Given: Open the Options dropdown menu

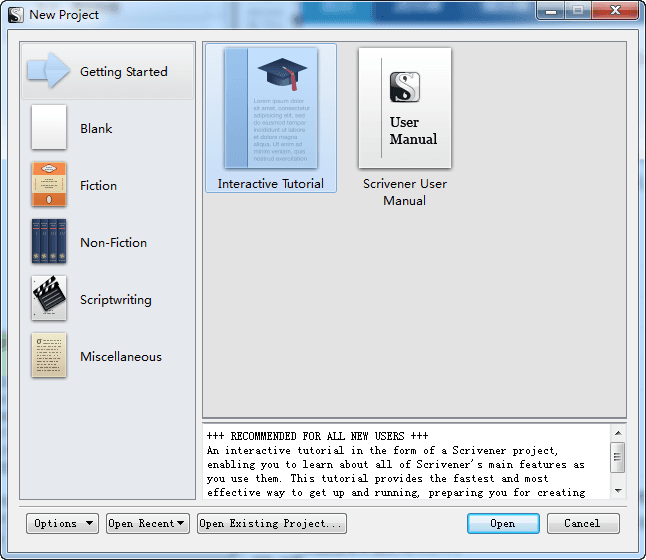Looking at the screenshot, I should 62,523.
